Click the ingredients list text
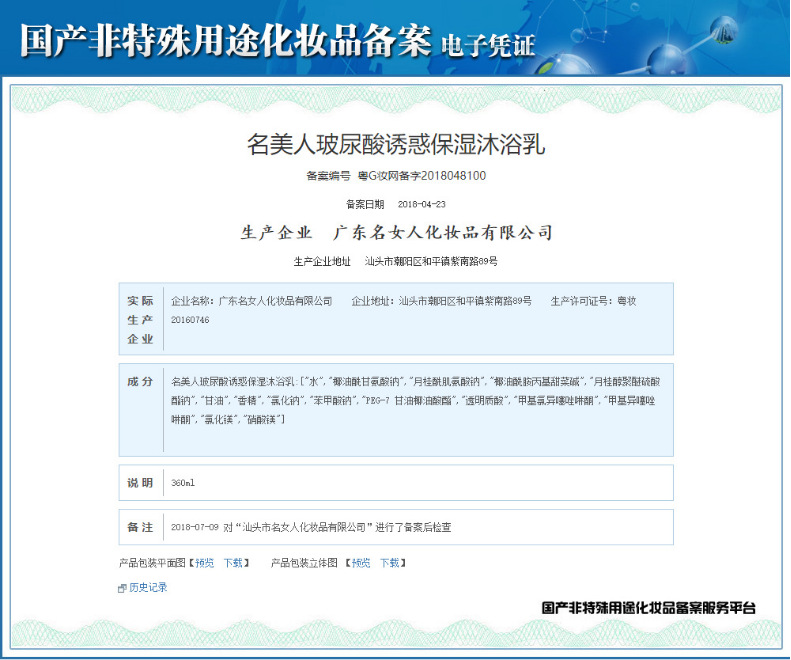The width and height of the screenshot is (791, 660). click(x=416, y=400)
